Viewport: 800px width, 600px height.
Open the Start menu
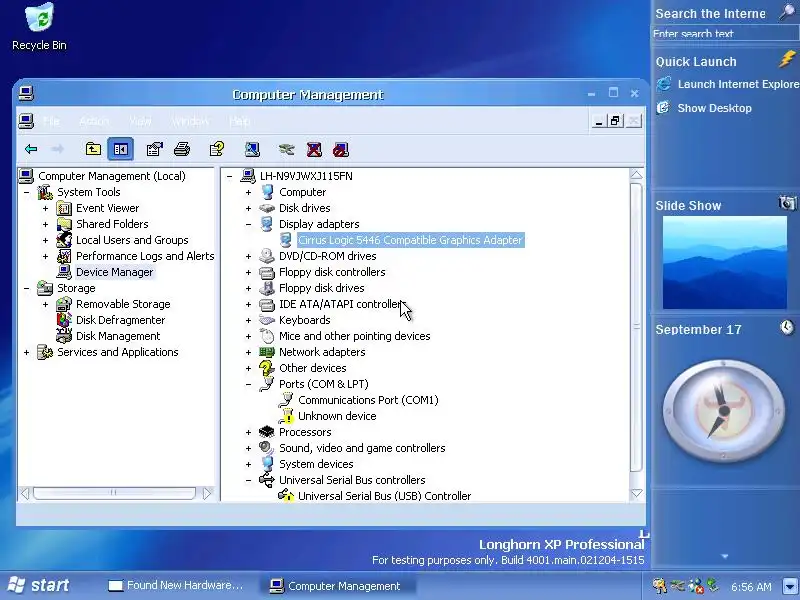[x=38, y=585]
